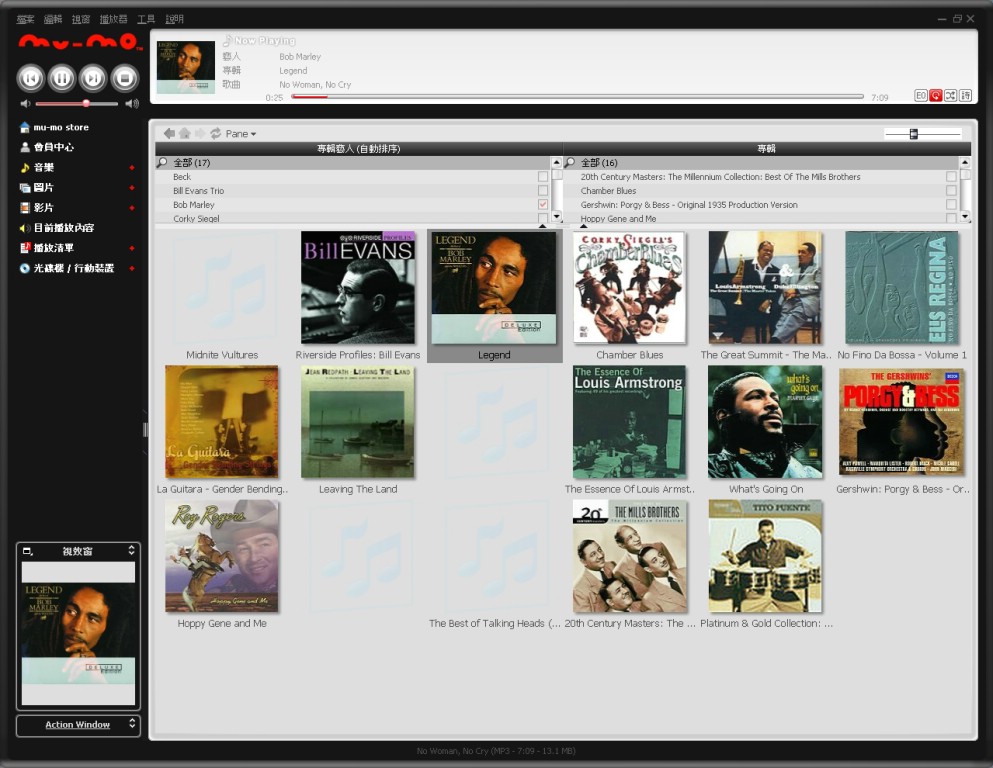Select 音樂 in the sidebar
This screenshot has width=993, height=768.
[37, 167]
